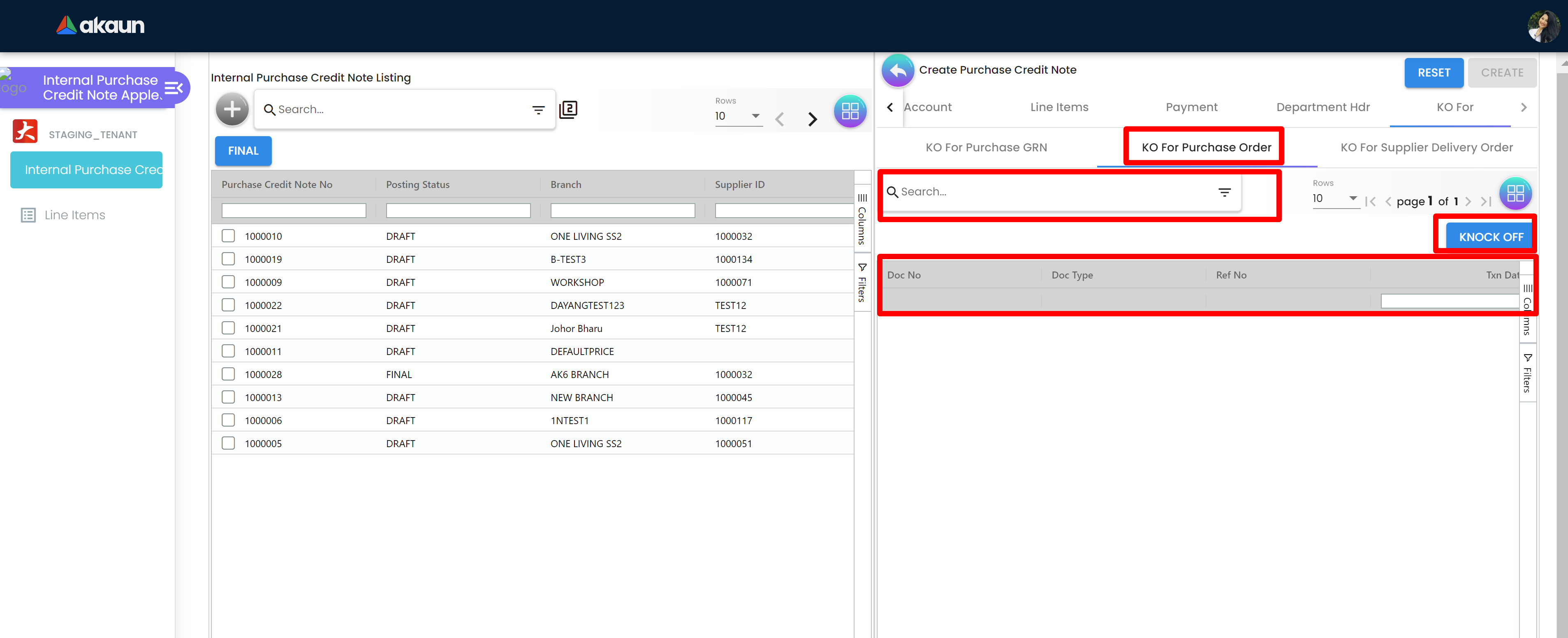Tick the checkbox for credit note 1000010
This screenshot has height=638, width=1568.
(x=228, y=236)
